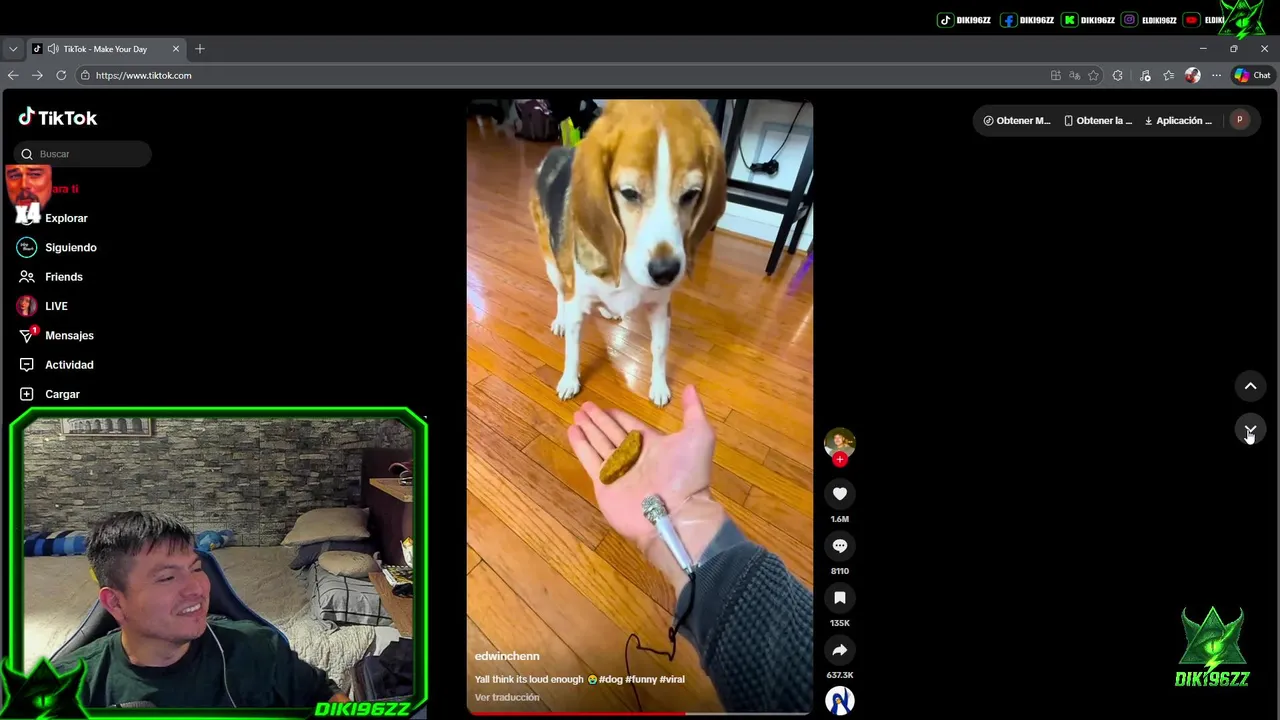
Task: Open the Explorar section
Action: pos(66,218)
